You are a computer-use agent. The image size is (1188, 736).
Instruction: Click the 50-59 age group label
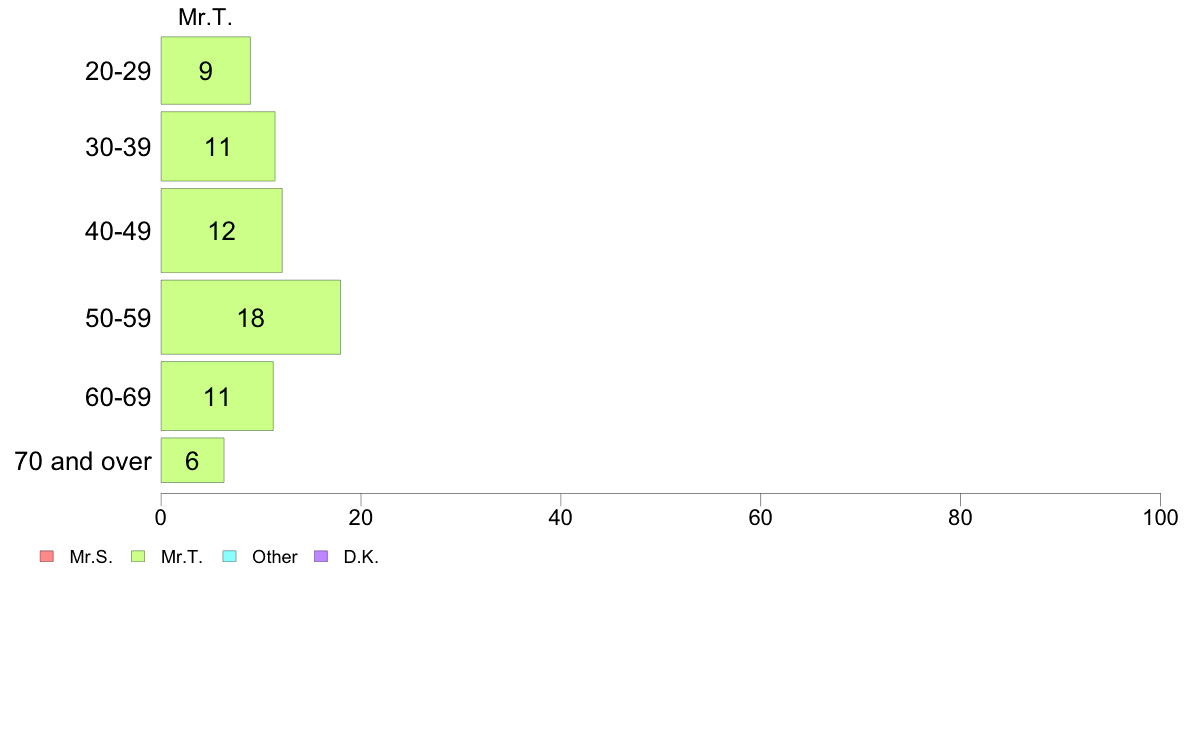point(118,318)
